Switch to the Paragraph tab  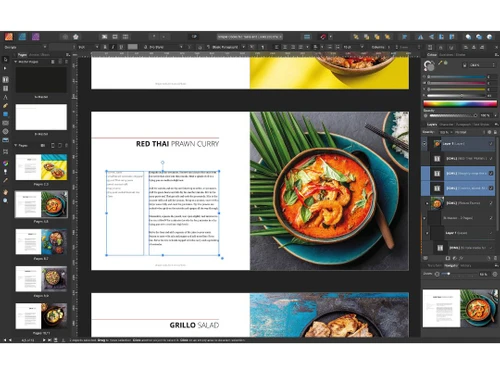coord(463,124)
